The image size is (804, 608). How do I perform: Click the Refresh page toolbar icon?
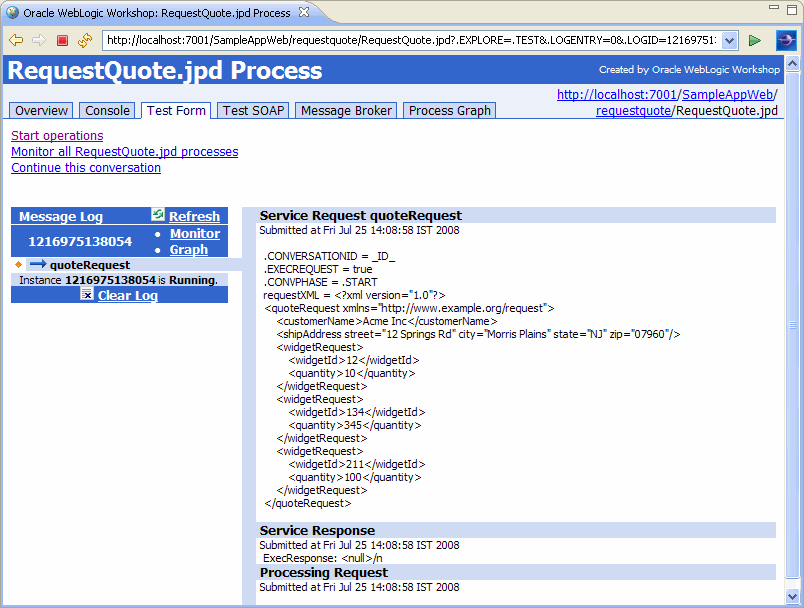(x=85, y=40)
